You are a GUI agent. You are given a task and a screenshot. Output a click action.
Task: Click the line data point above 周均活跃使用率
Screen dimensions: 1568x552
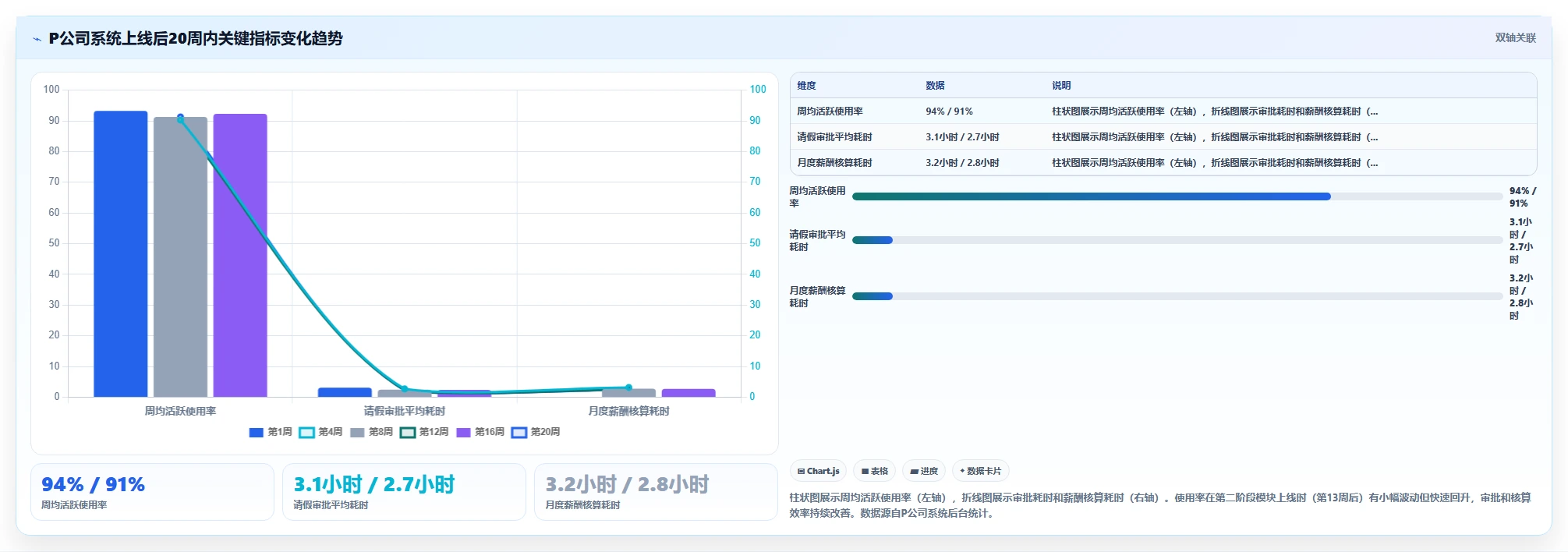pyautogui.click(x=180, y=118)
